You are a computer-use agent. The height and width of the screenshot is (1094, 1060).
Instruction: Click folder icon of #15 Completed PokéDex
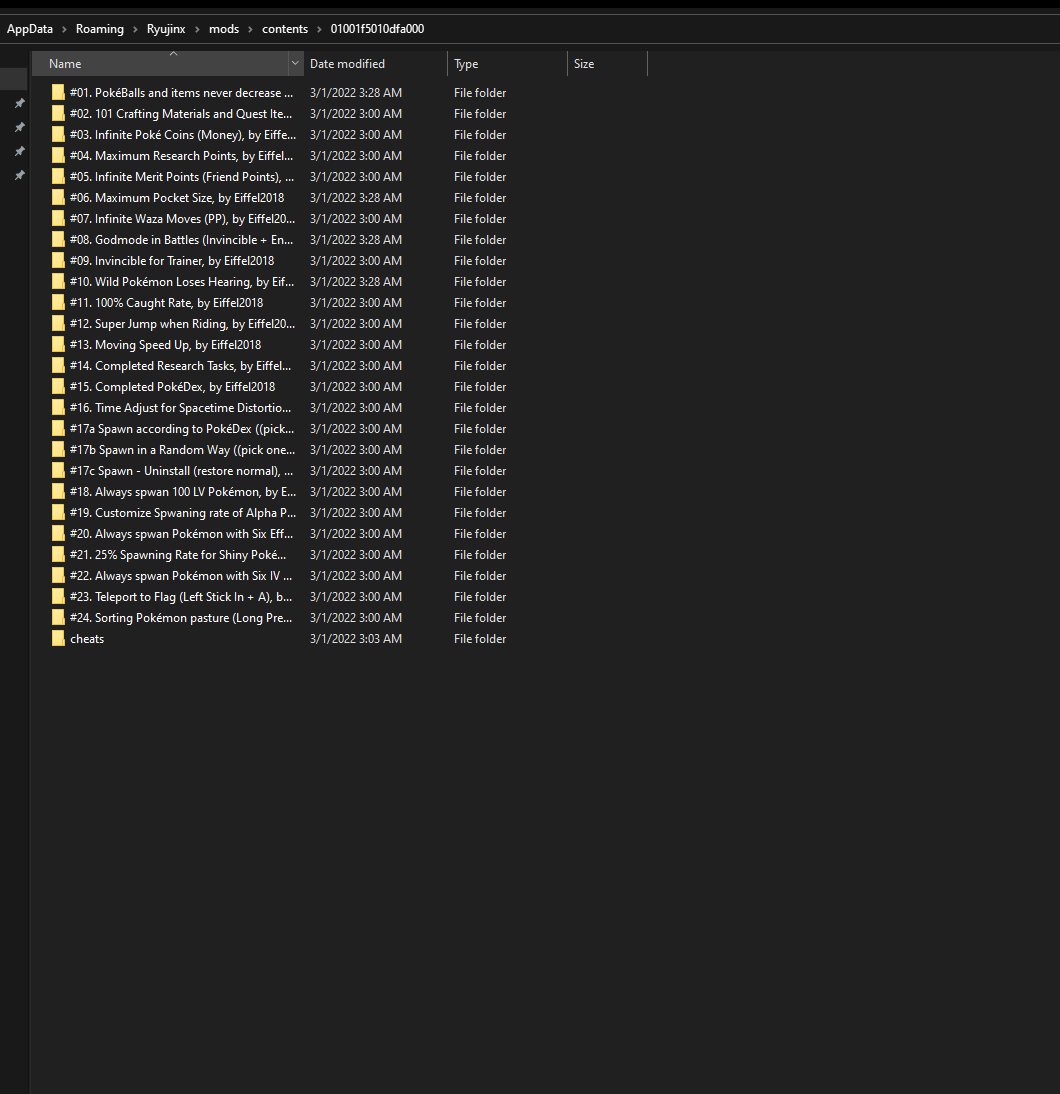58,387
